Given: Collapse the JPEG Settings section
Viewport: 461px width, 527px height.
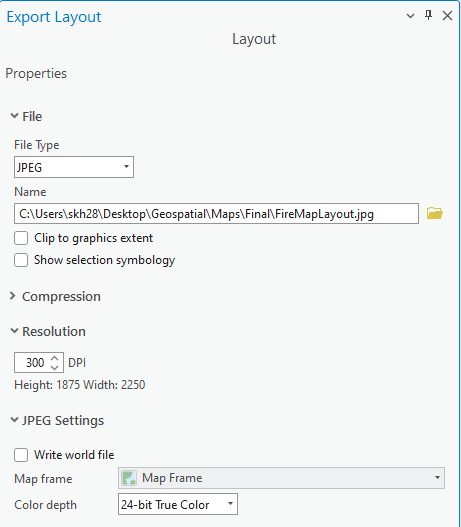Looking at the screenshot, I should point(14,420).
